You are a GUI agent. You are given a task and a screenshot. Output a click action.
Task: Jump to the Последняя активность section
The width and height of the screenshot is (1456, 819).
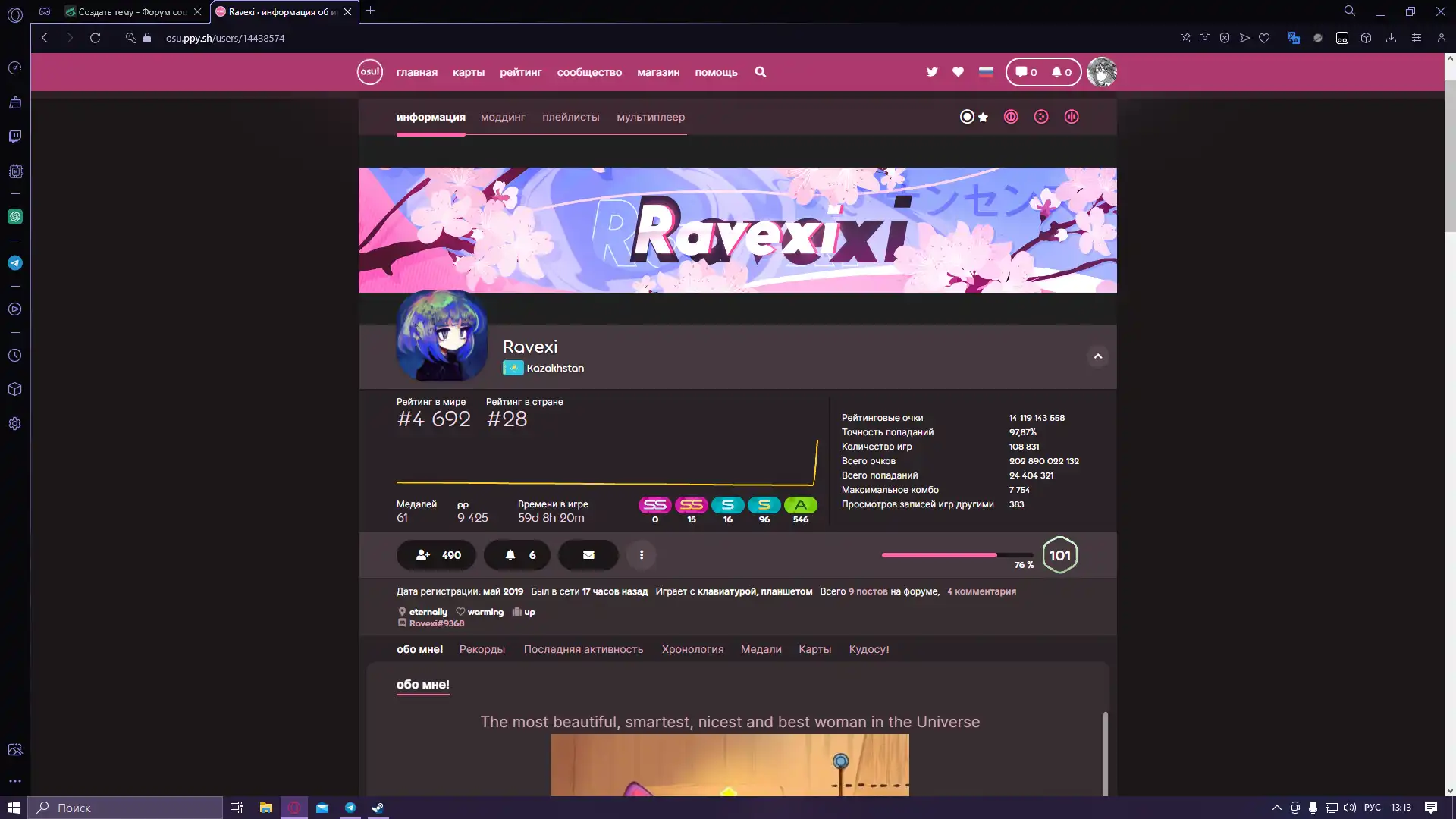[x=583, y=649]
